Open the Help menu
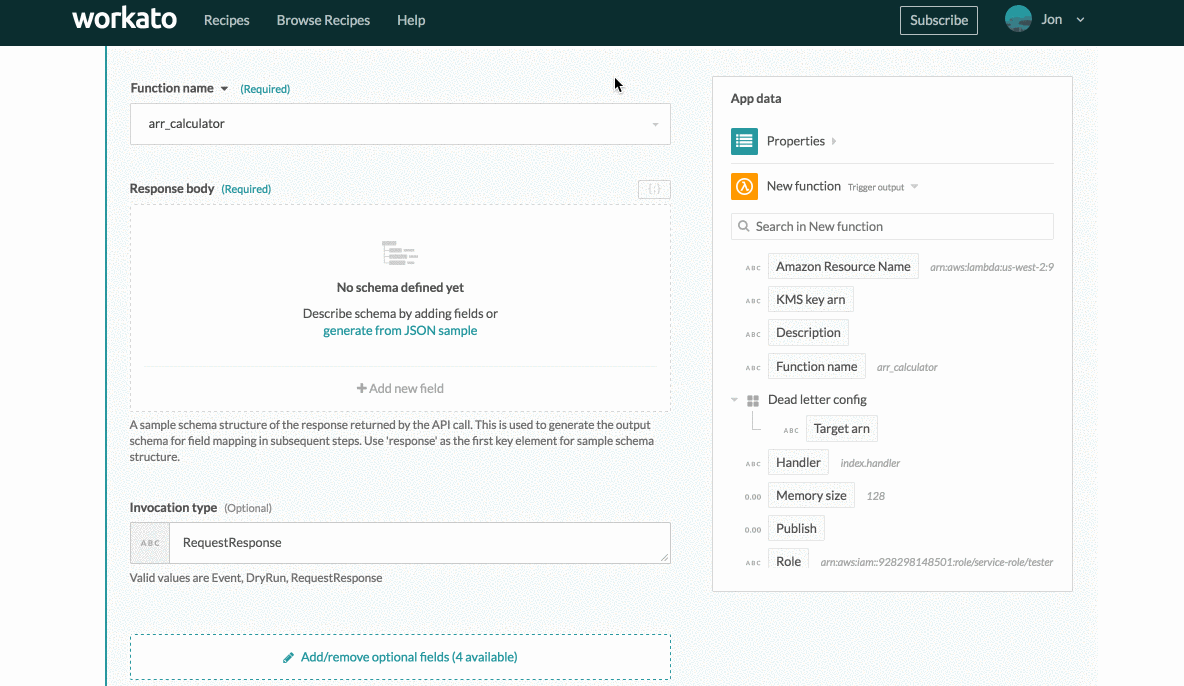Screen dimensions: 1184x686 click(x=410, y=20)
